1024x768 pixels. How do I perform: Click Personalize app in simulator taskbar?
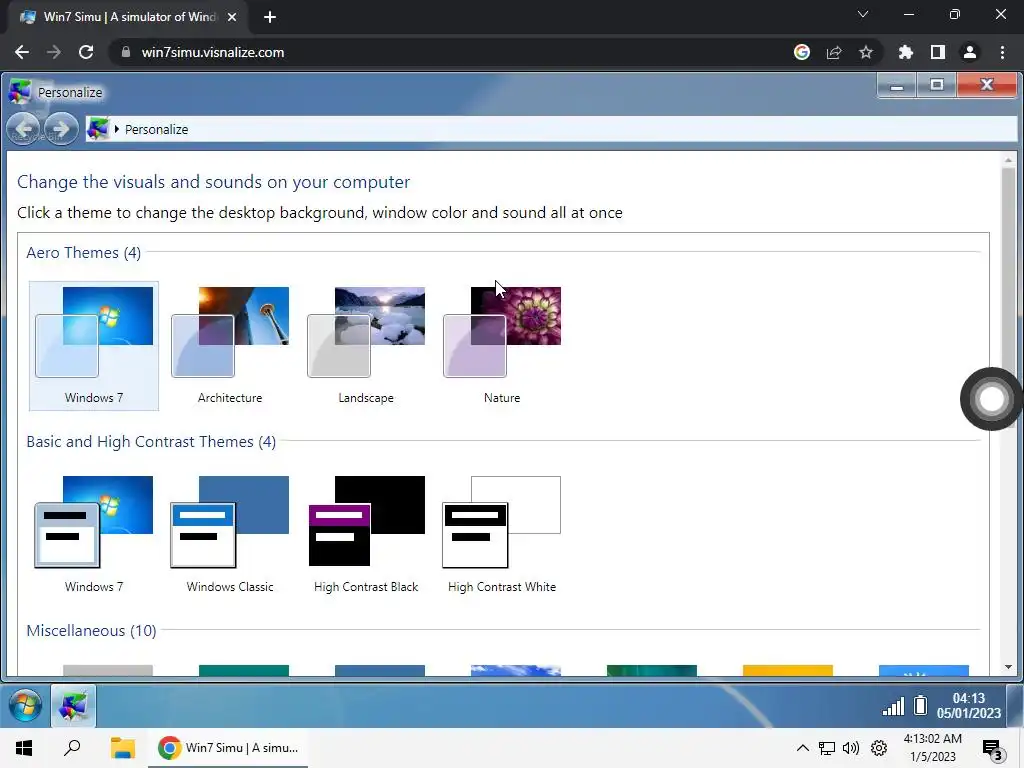pos(73,706)
